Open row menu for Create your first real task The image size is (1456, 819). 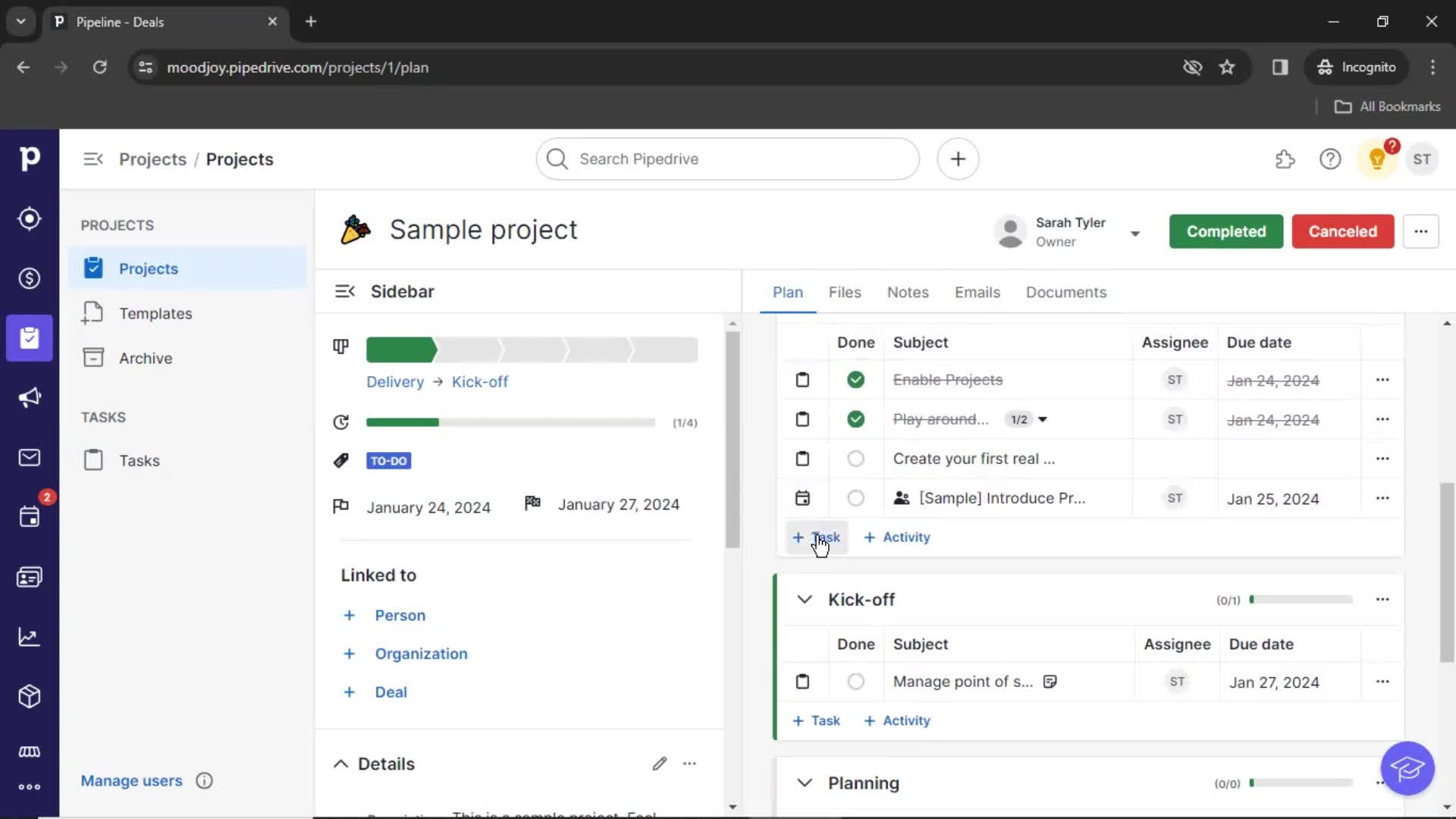click(1382, 459)
